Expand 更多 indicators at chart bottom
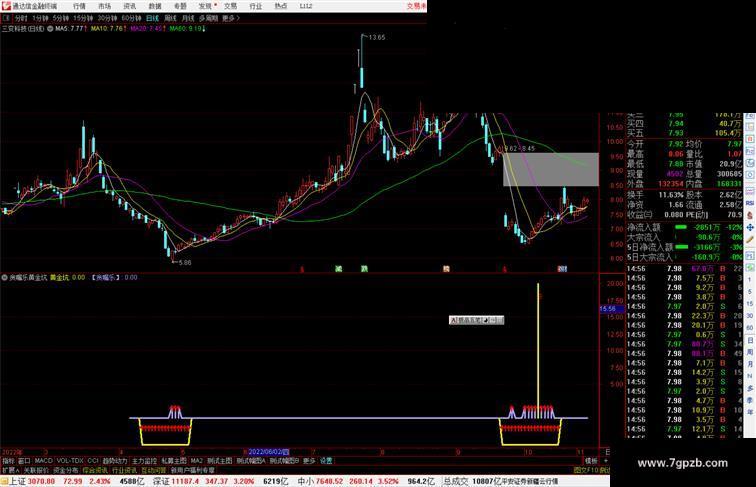 [309, 461]
